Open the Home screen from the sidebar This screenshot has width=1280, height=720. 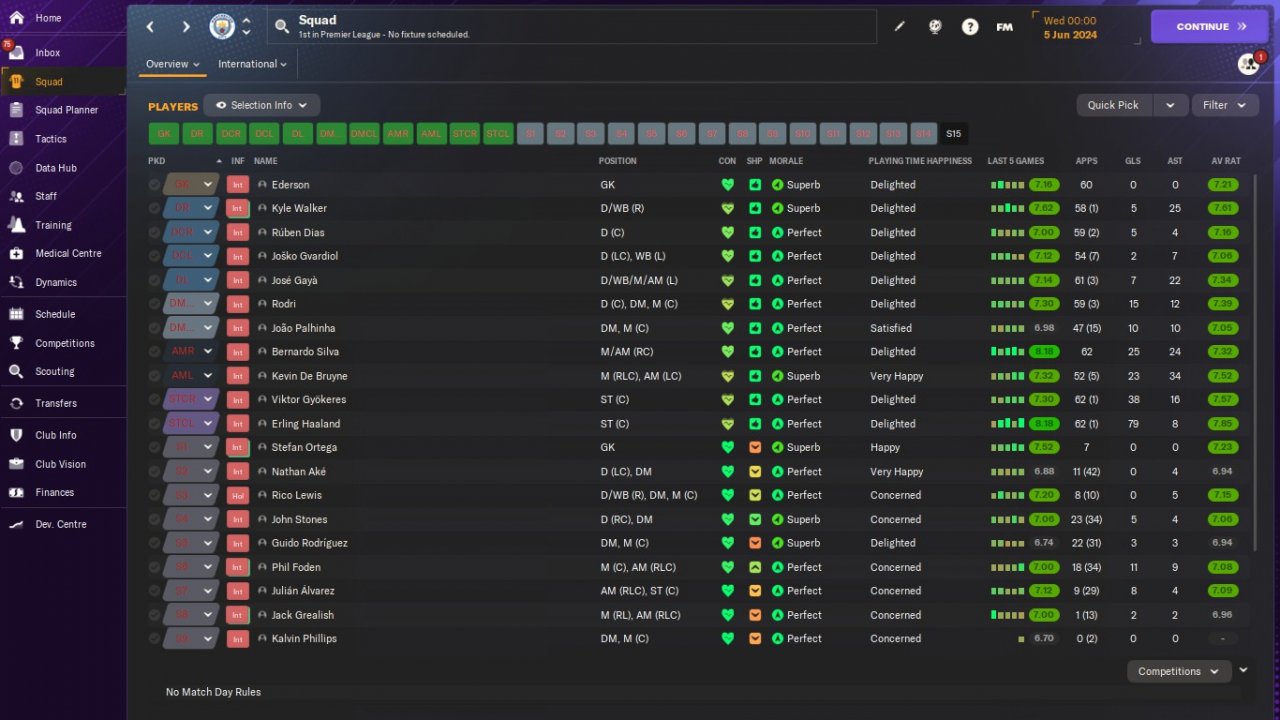[48, 18]
